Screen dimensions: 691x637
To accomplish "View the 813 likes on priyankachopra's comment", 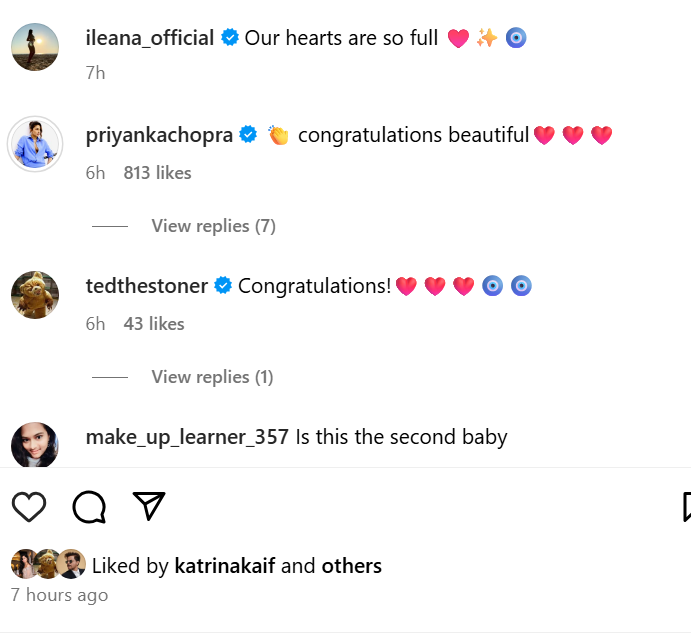I will click(157, 173).
